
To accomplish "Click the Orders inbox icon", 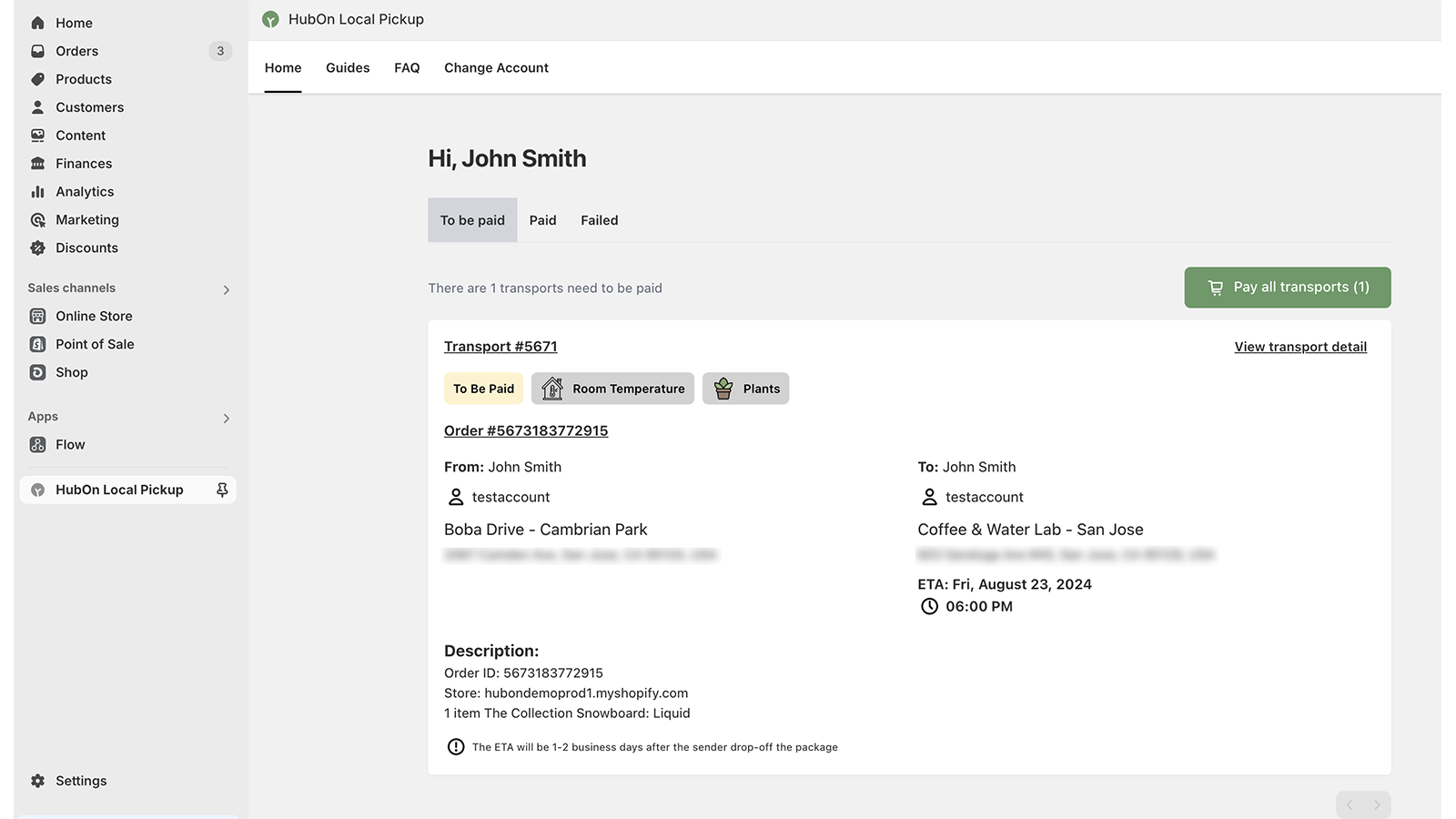I will click(x=37, y=51).
